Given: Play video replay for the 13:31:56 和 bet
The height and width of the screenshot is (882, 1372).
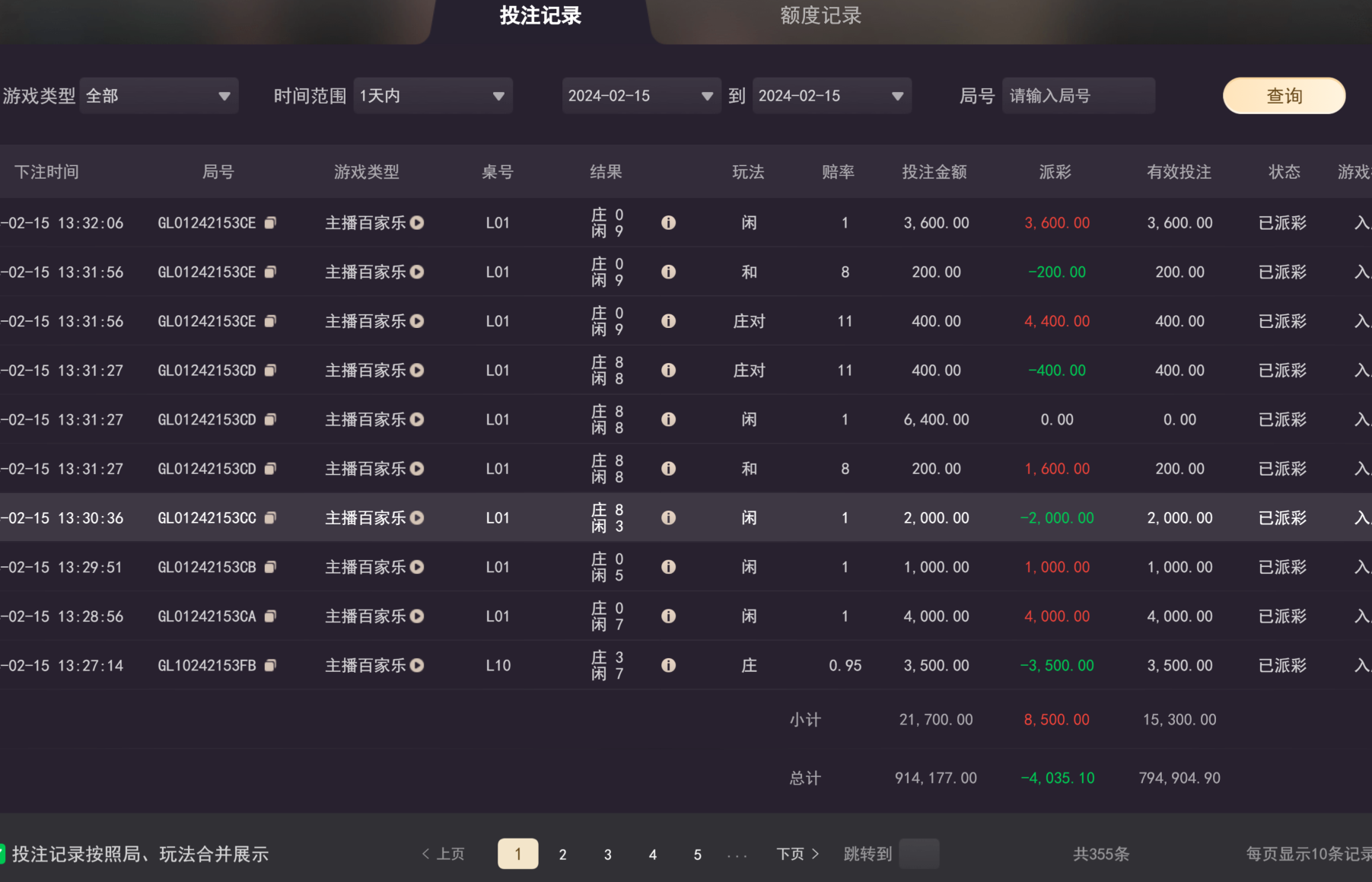Looking at the screenshot, I should 417,272.
